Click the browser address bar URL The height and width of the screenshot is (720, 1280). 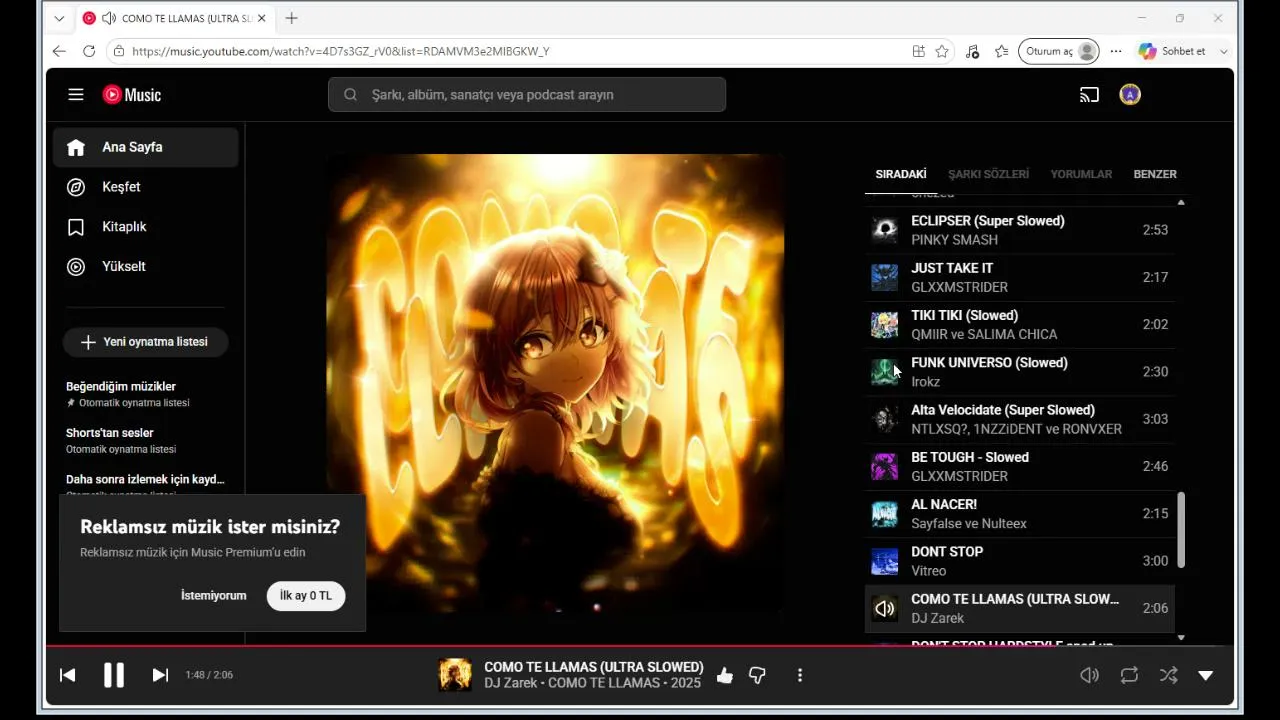click(x=340, y=51)
